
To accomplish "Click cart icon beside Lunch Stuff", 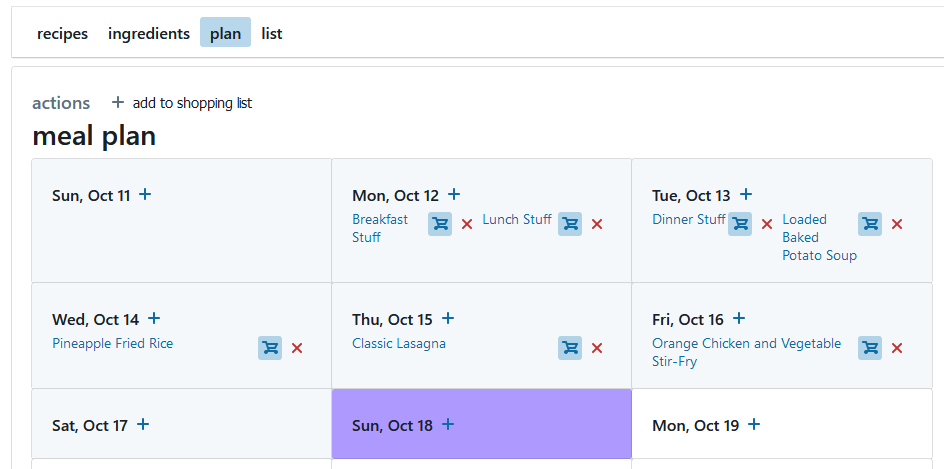I will coord(570,224).
